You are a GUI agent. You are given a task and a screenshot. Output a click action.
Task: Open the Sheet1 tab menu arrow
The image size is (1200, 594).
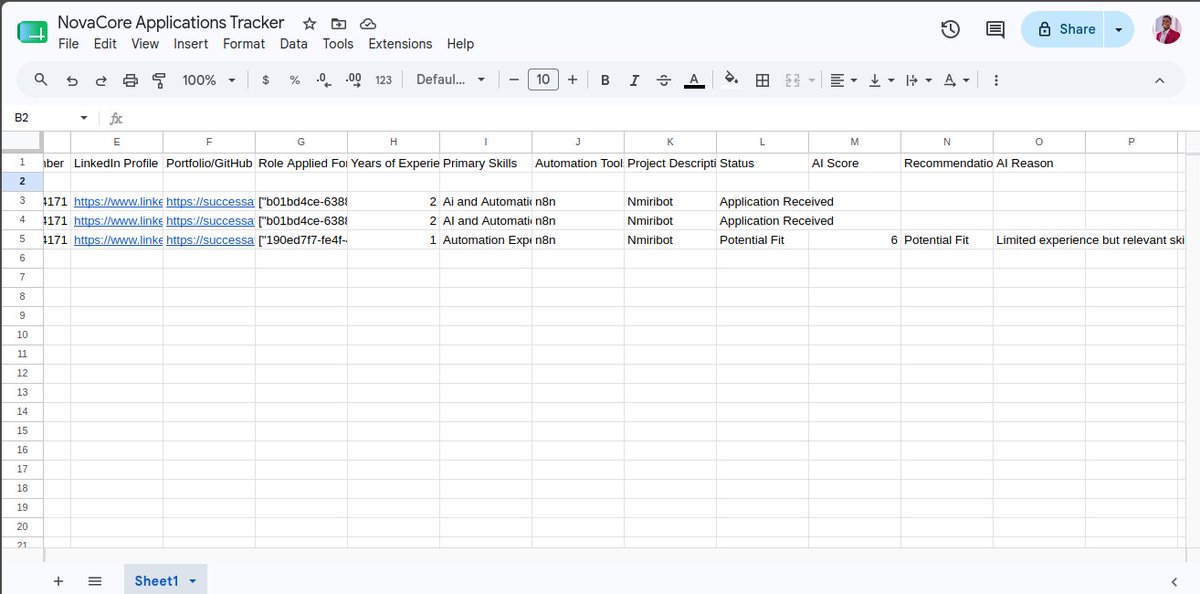point(192,581)
